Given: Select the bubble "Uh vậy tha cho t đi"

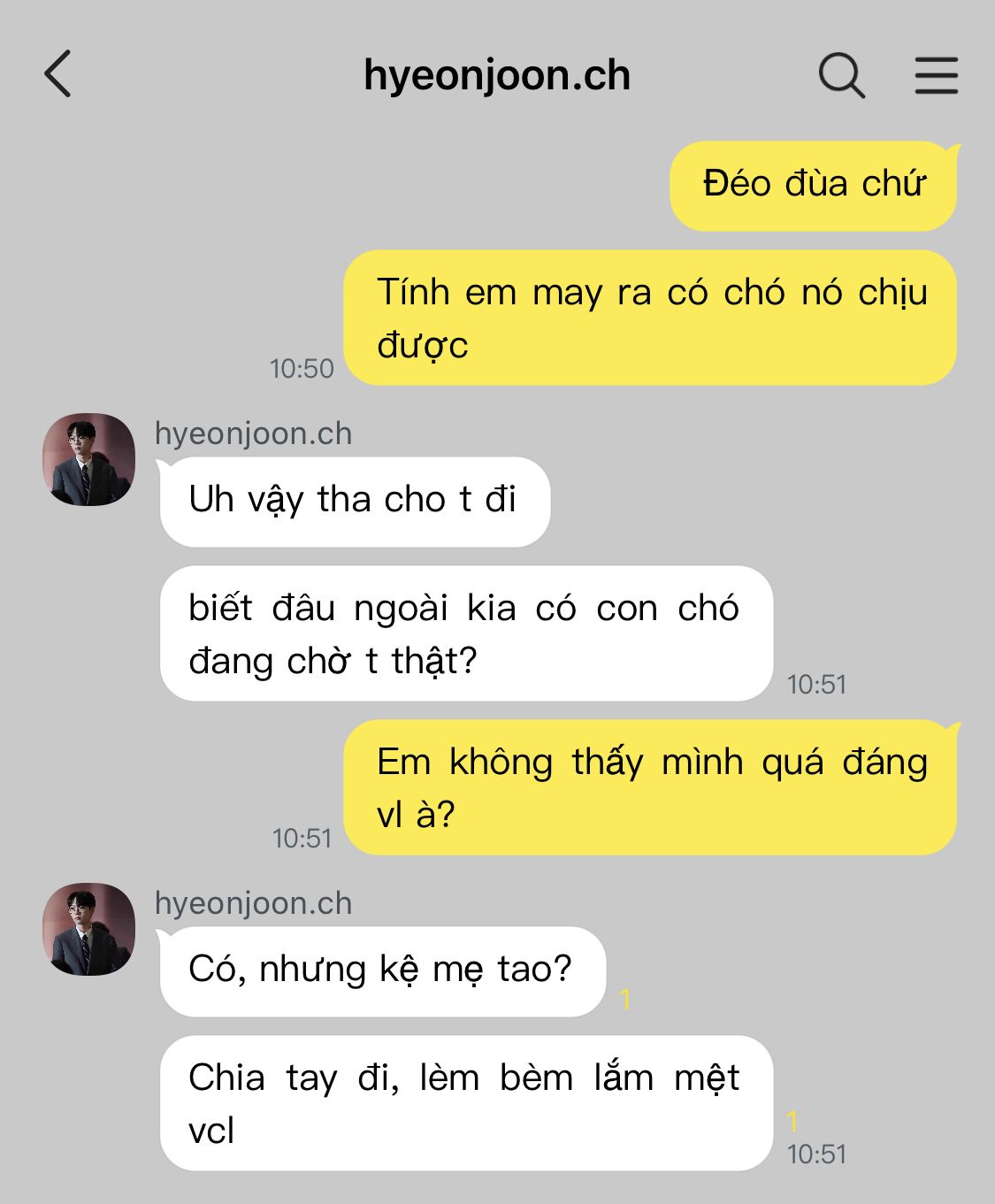Looking at the screenshot, I should 355,502.
